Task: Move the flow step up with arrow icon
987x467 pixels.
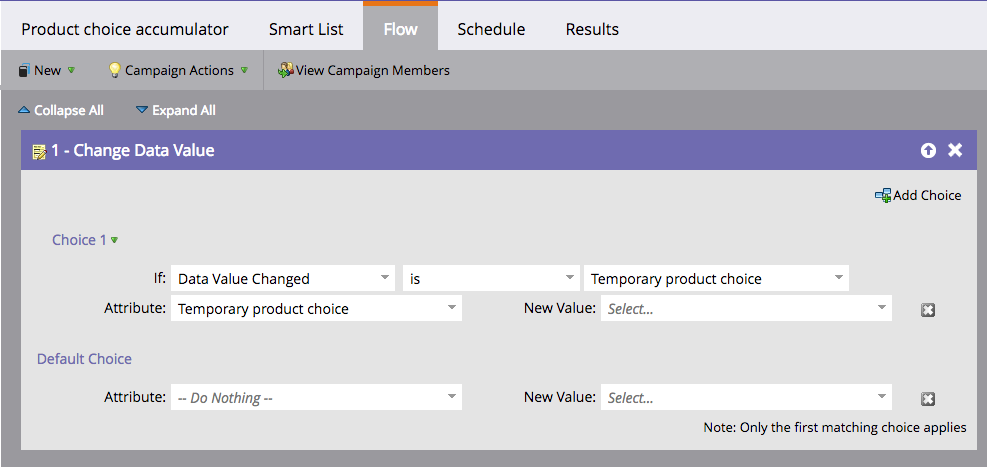Action: (928, 150)
